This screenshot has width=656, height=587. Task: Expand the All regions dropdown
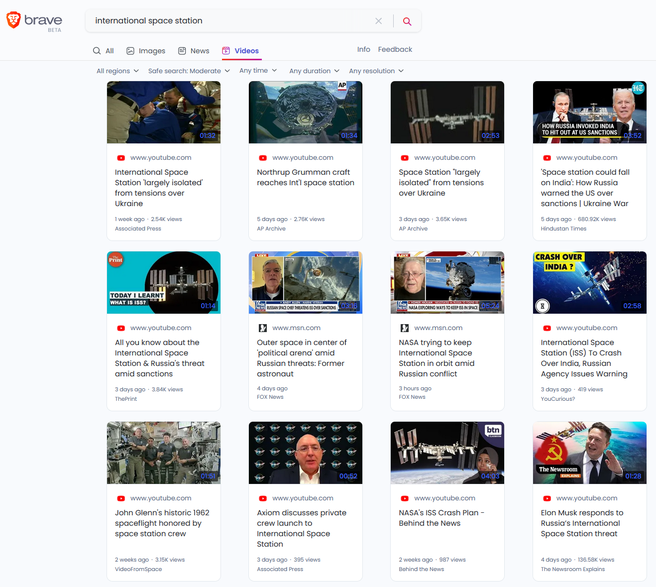118,71
